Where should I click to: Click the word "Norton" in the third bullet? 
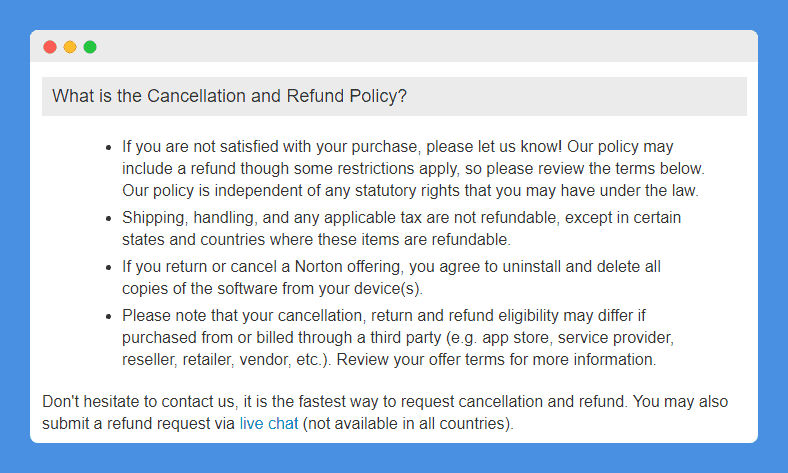pos(318,266)
